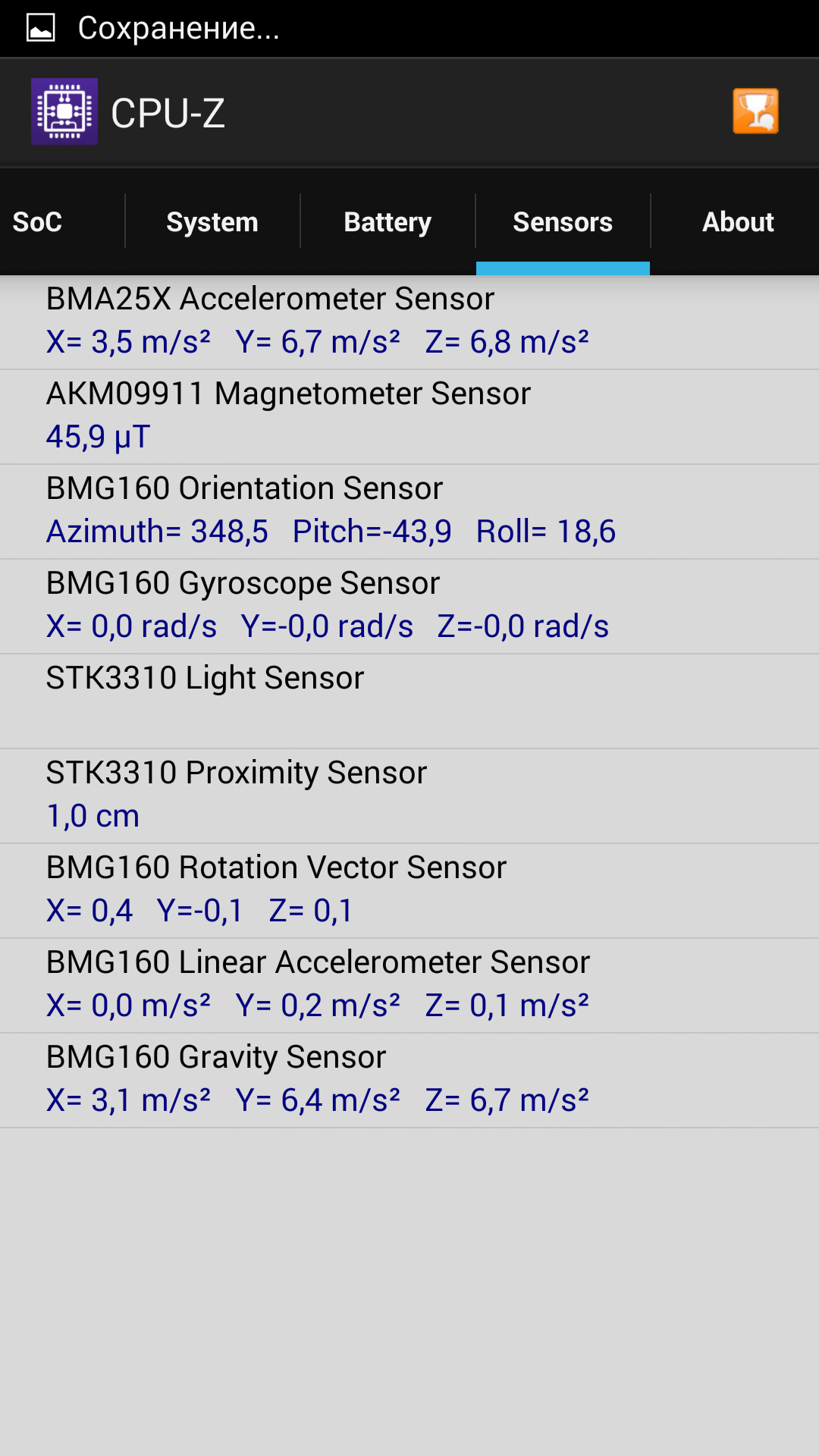Select the STK3310 Proximity Sensor row
Image resolution: width=819 pixels, height=1456 pixels.
[409, 795]
